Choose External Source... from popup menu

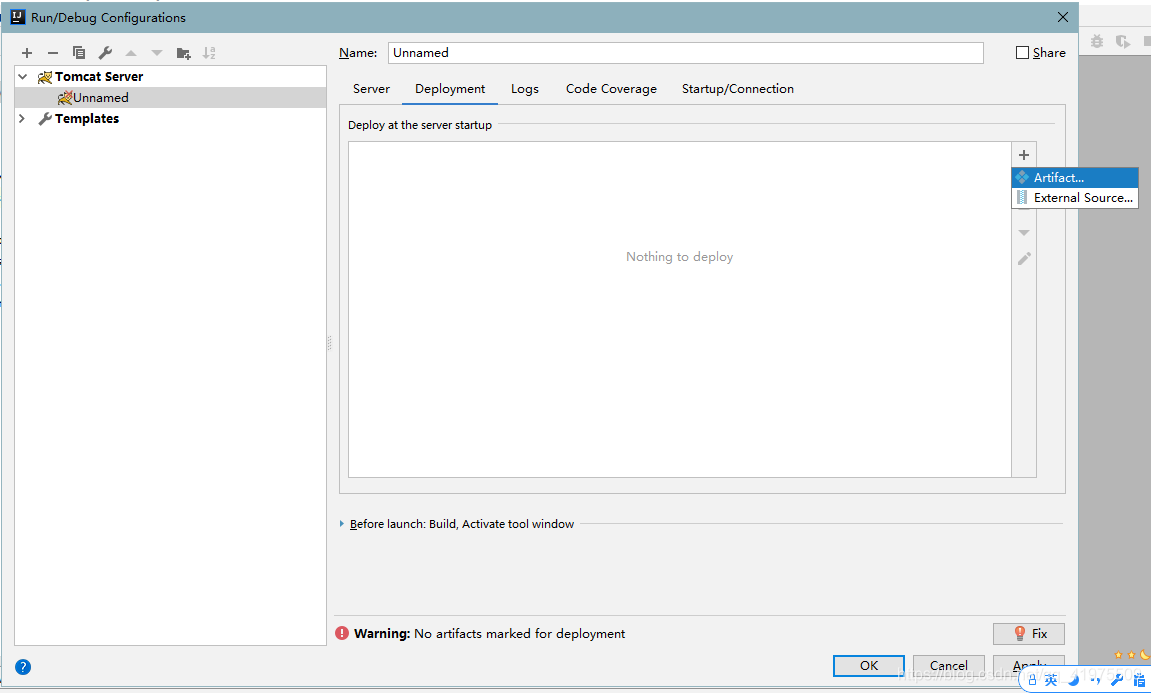[1075, 197]
